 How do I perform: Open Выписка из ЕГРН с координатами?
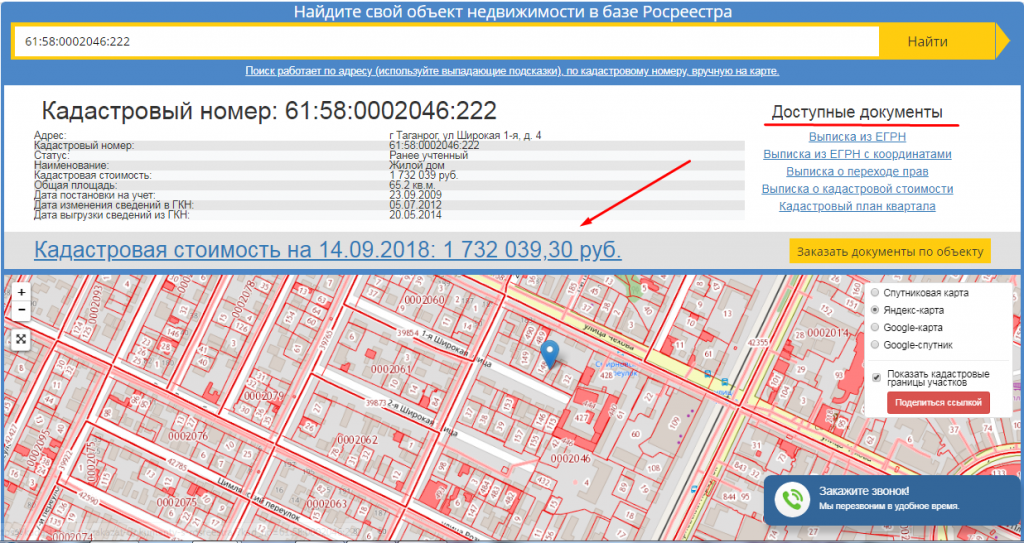pyautogui.click(x=856, y=154)
